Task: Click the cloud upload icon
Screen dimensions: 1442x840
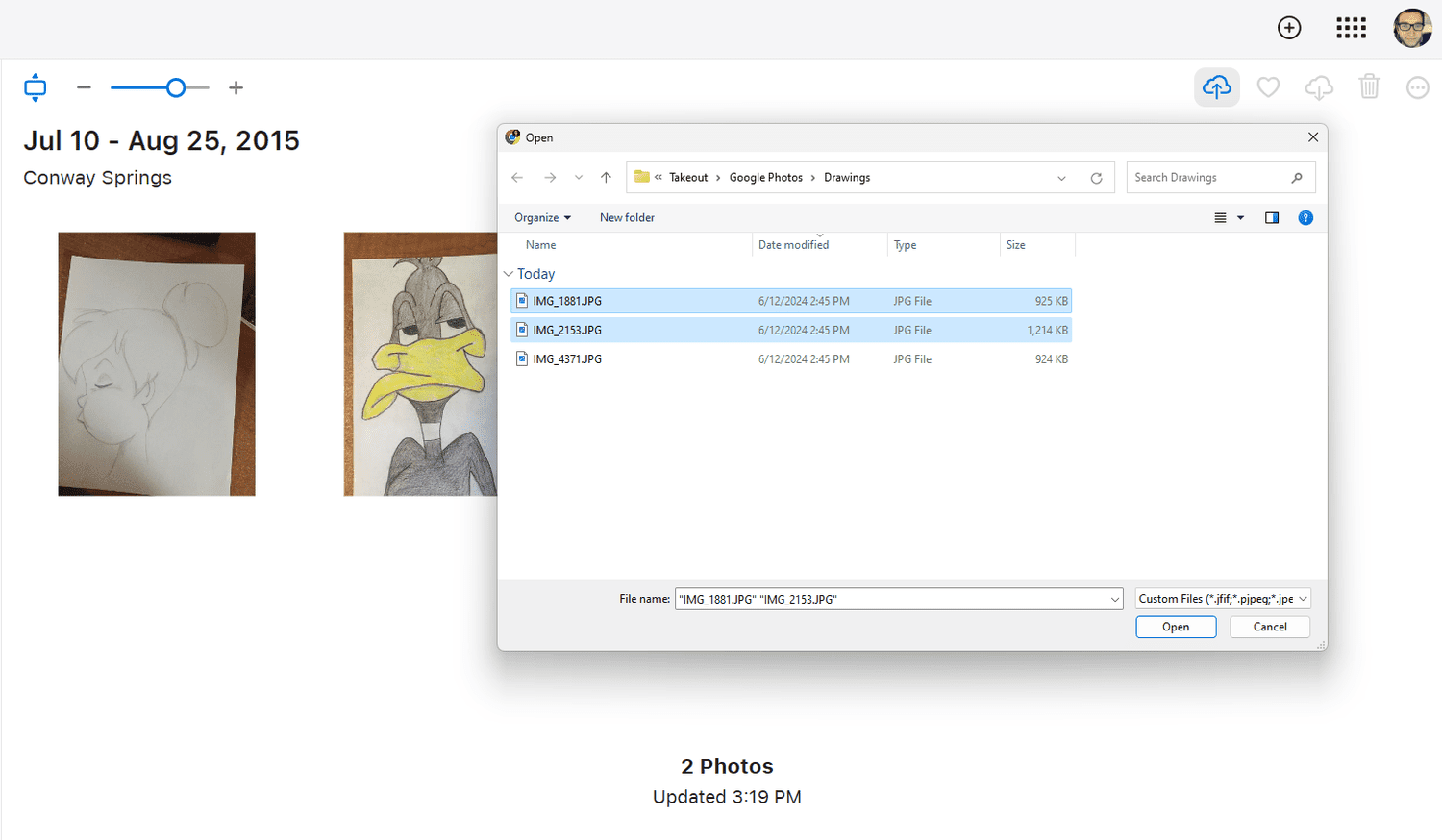Action: coord(1216,87)
